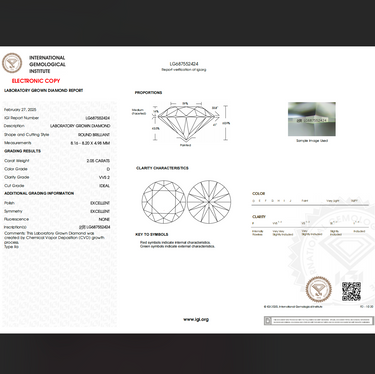Screen dimensions: 375x374
Task: Click the 'Description' label
Action: tap(14, 126)
